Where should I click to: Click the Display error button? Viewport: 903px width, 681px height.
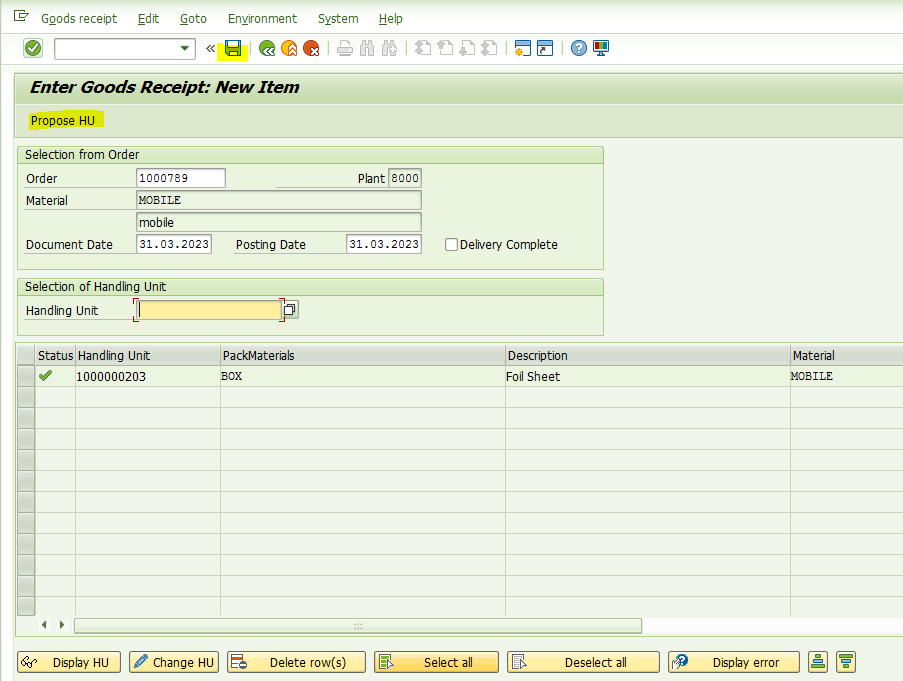[734, 662]
